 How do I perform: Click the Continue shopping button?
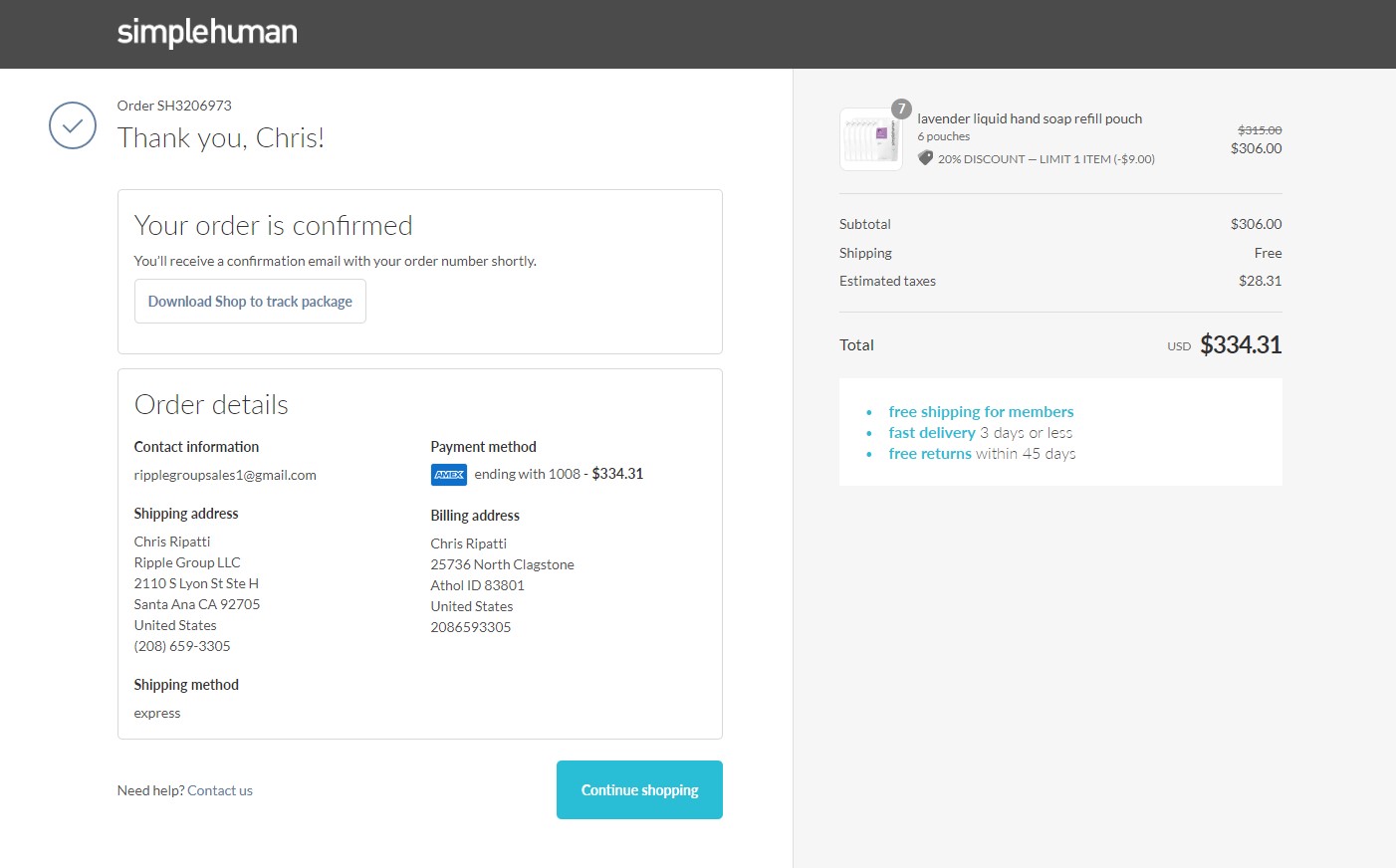[639, 790]
